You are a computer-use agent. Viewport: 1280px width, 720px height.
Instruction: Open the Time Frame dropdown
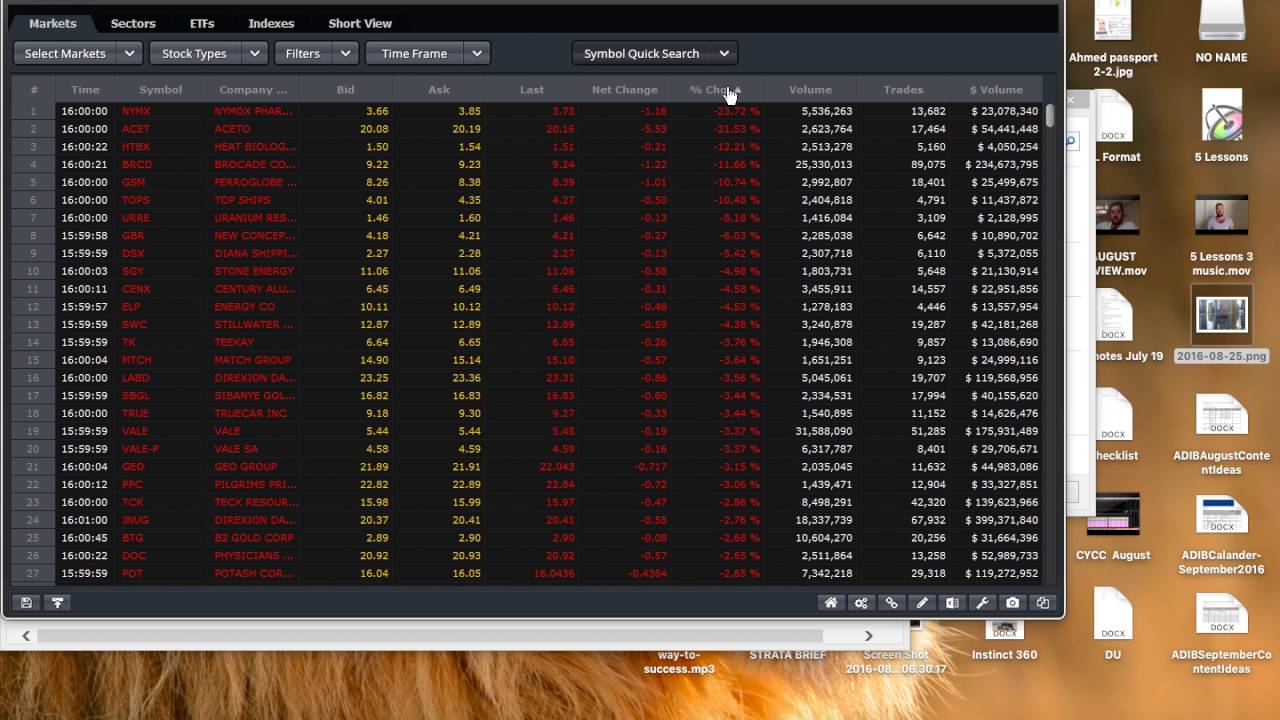click(426, 53)
